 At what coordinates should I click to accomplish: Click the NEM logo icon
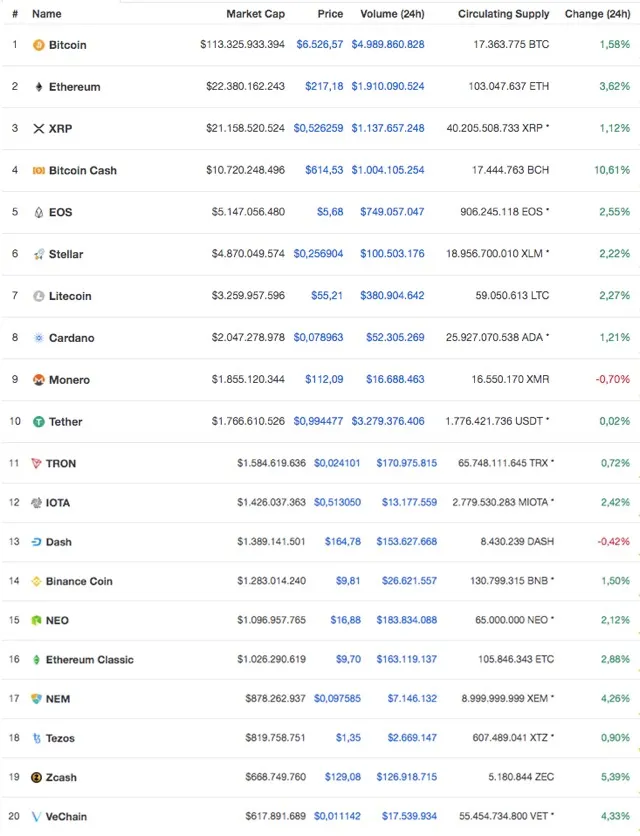tap(36, 698)
